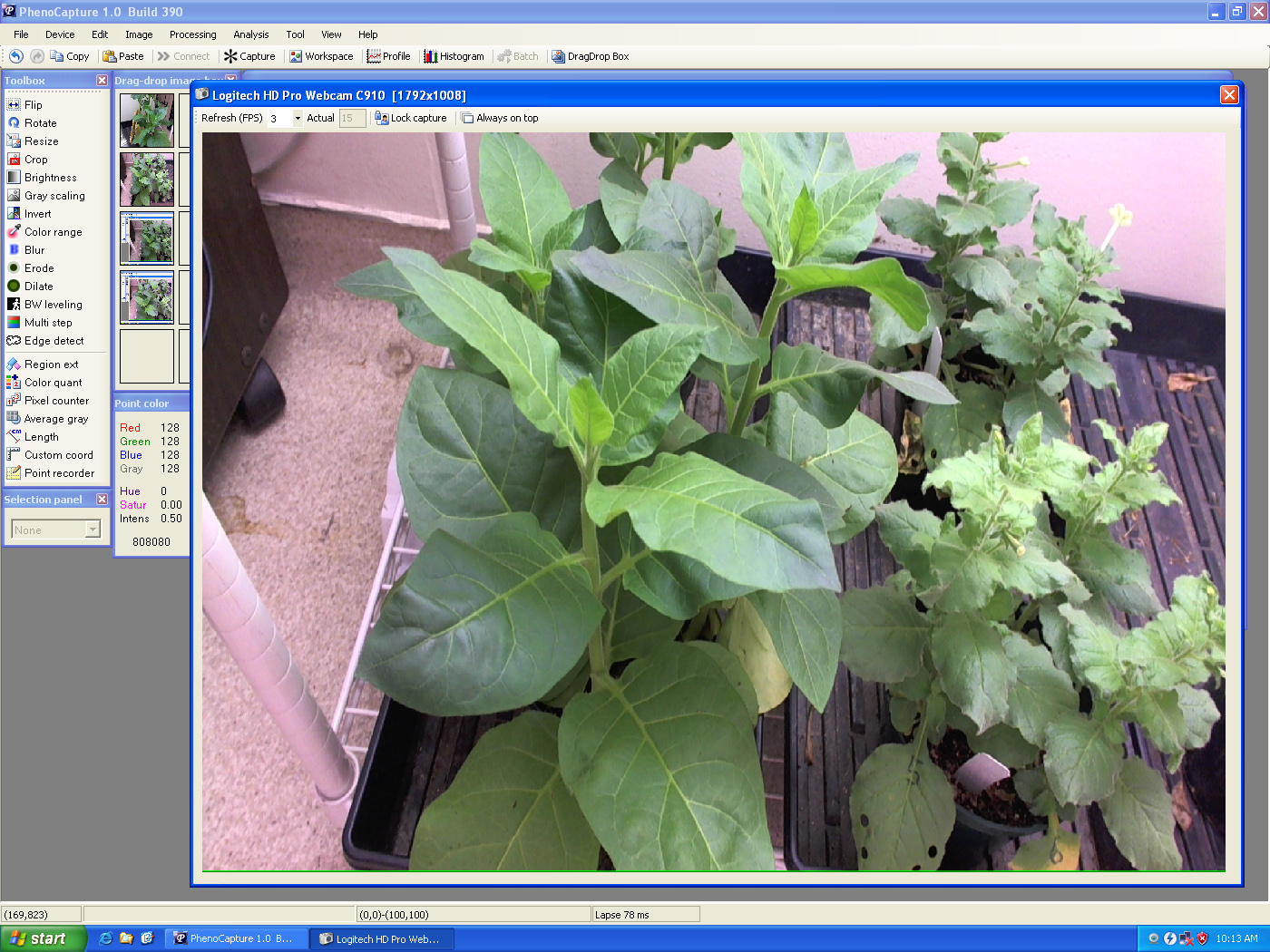Select the Rotate tool

(x=40, y=123)
